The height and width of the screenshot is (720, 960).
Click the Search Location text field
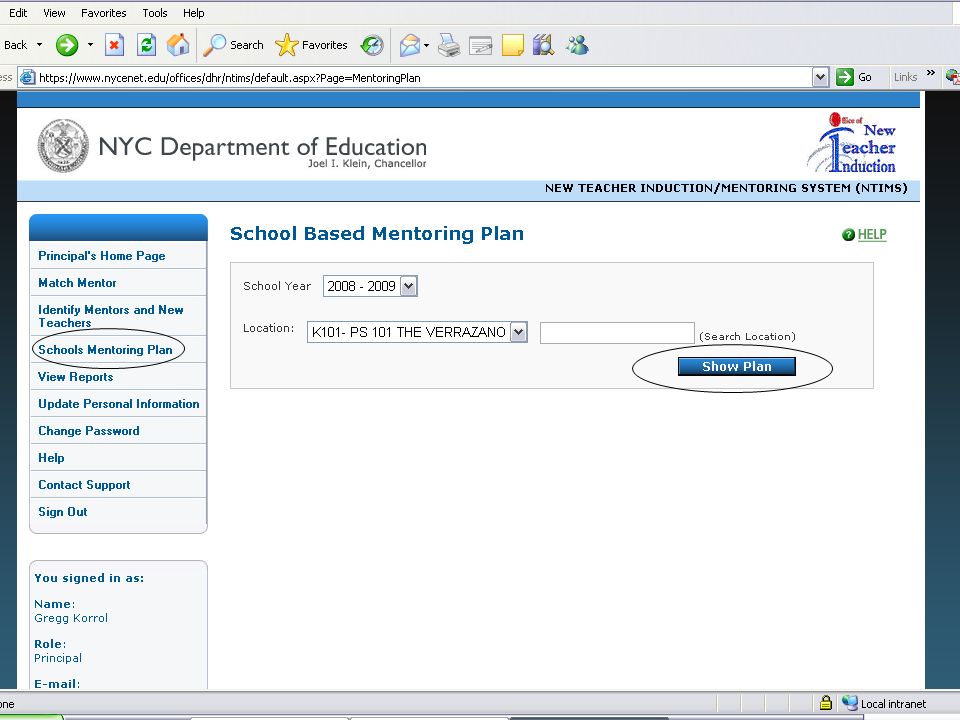pyautogui.click(x=617, y=332)
